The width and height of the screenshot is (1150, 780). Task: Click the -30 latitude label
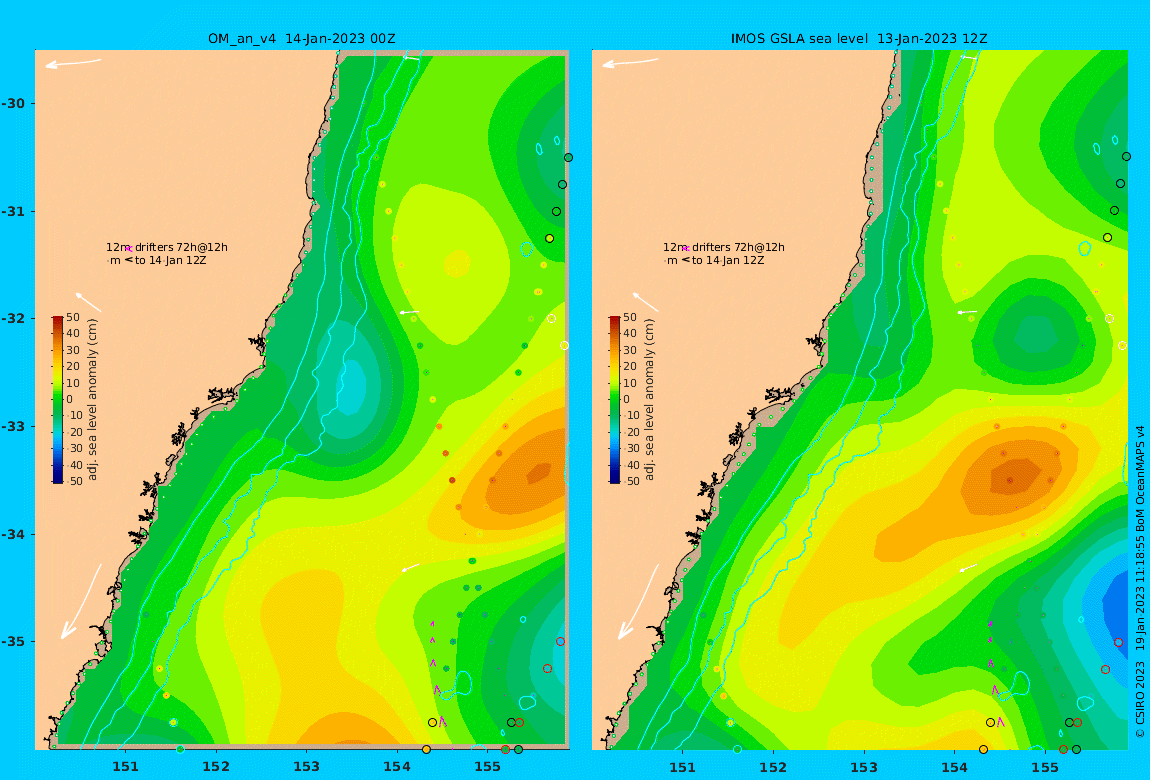click(13, 103)
